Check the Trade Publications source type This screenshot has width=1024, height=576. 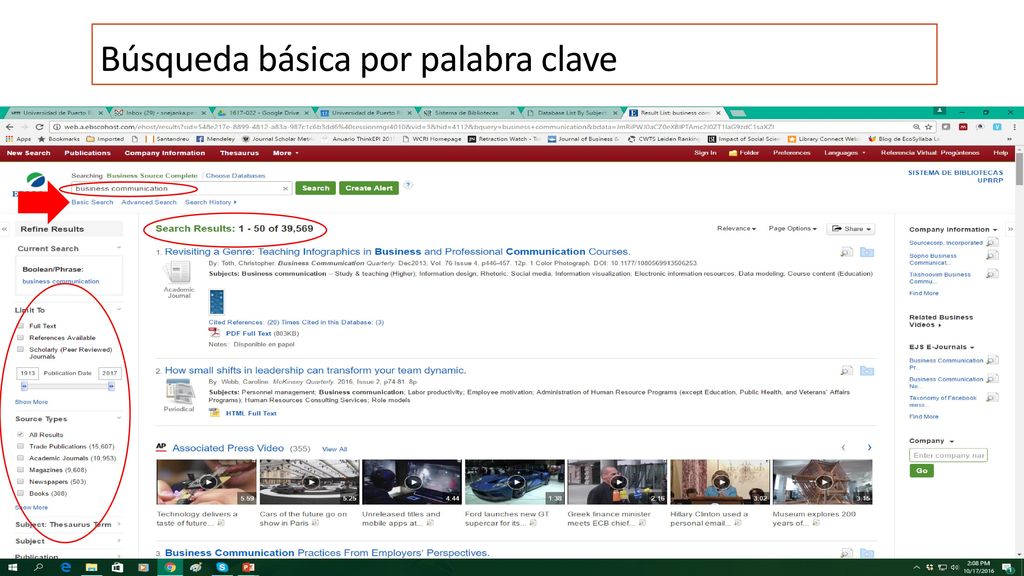pos(20,446)
